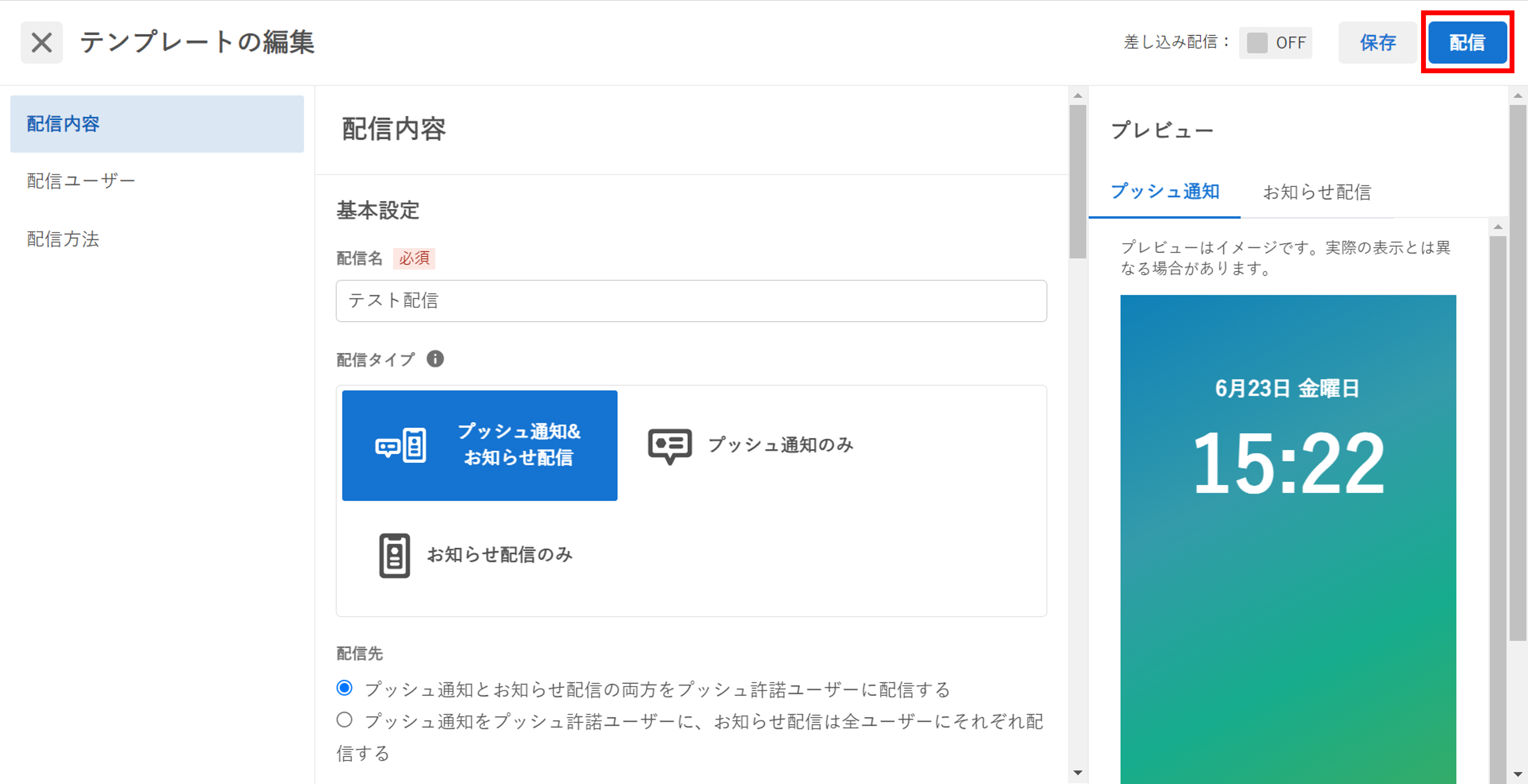Toggle the 差し込み配信 OFF switch
The width and height of the screenshot is (1528, 784).
point(1275,43)
